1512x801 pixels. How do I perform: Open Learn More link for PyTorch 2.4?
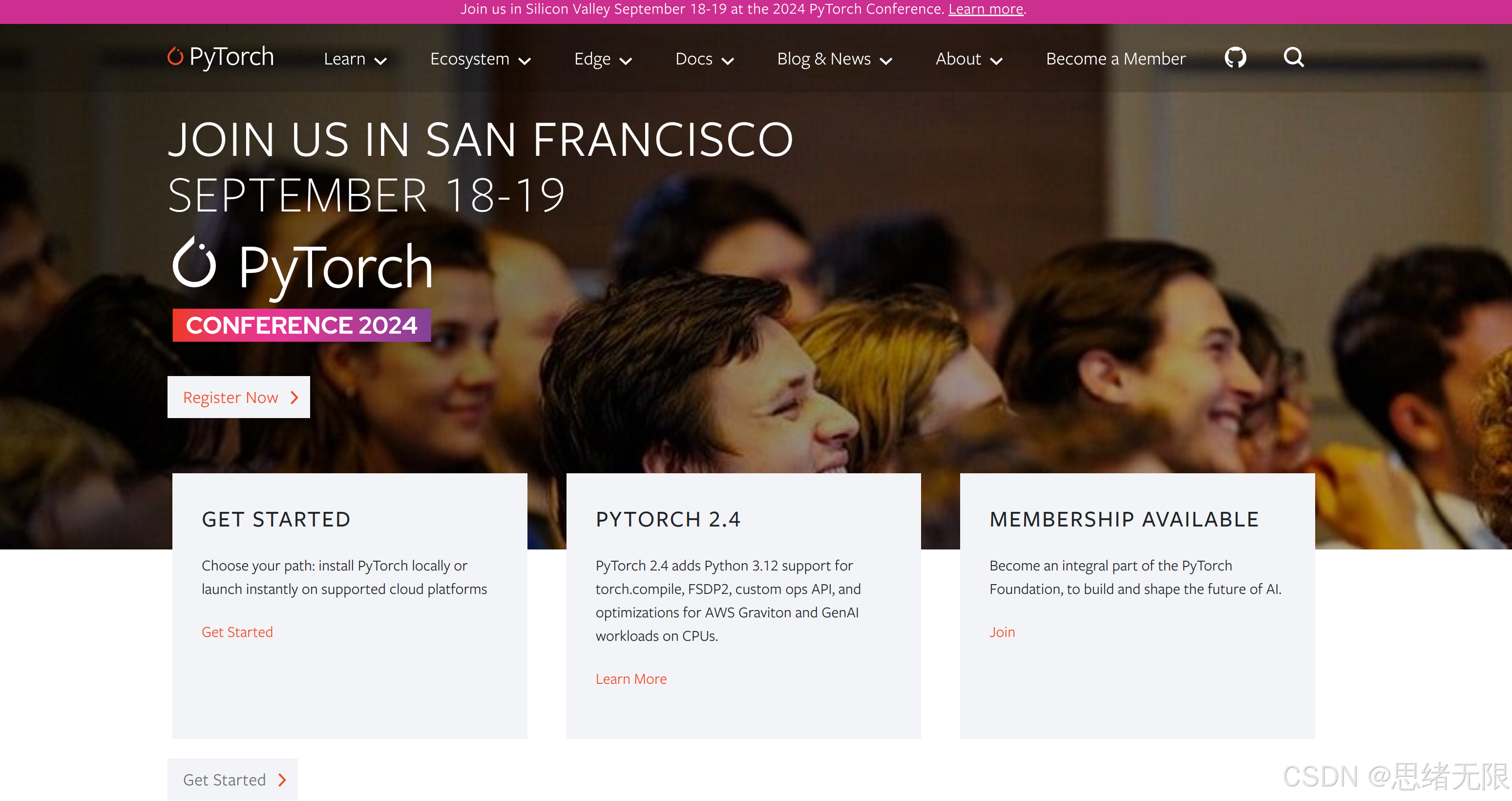631,679
